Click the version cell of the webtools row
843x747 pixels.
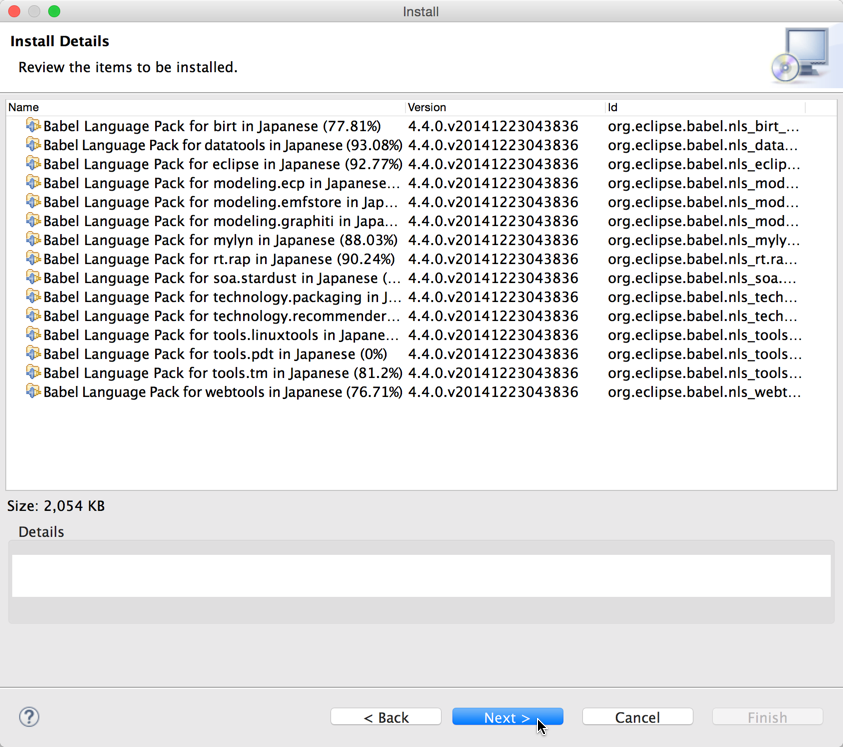493,392
